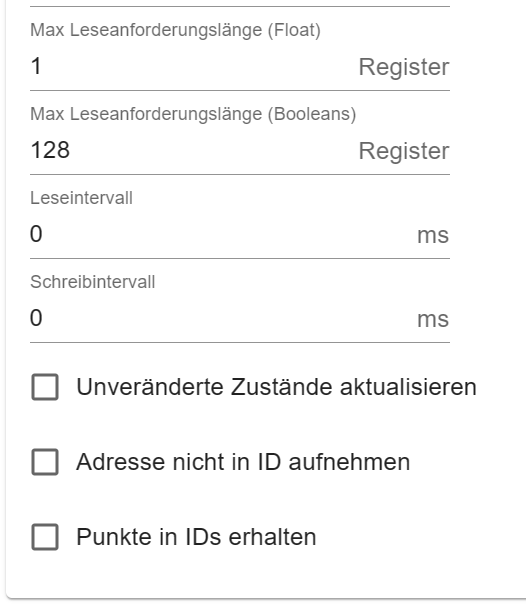Screen dimensions: 526x610
Task: Click the Register unit in Float row
Action: (x=404, y=67)
